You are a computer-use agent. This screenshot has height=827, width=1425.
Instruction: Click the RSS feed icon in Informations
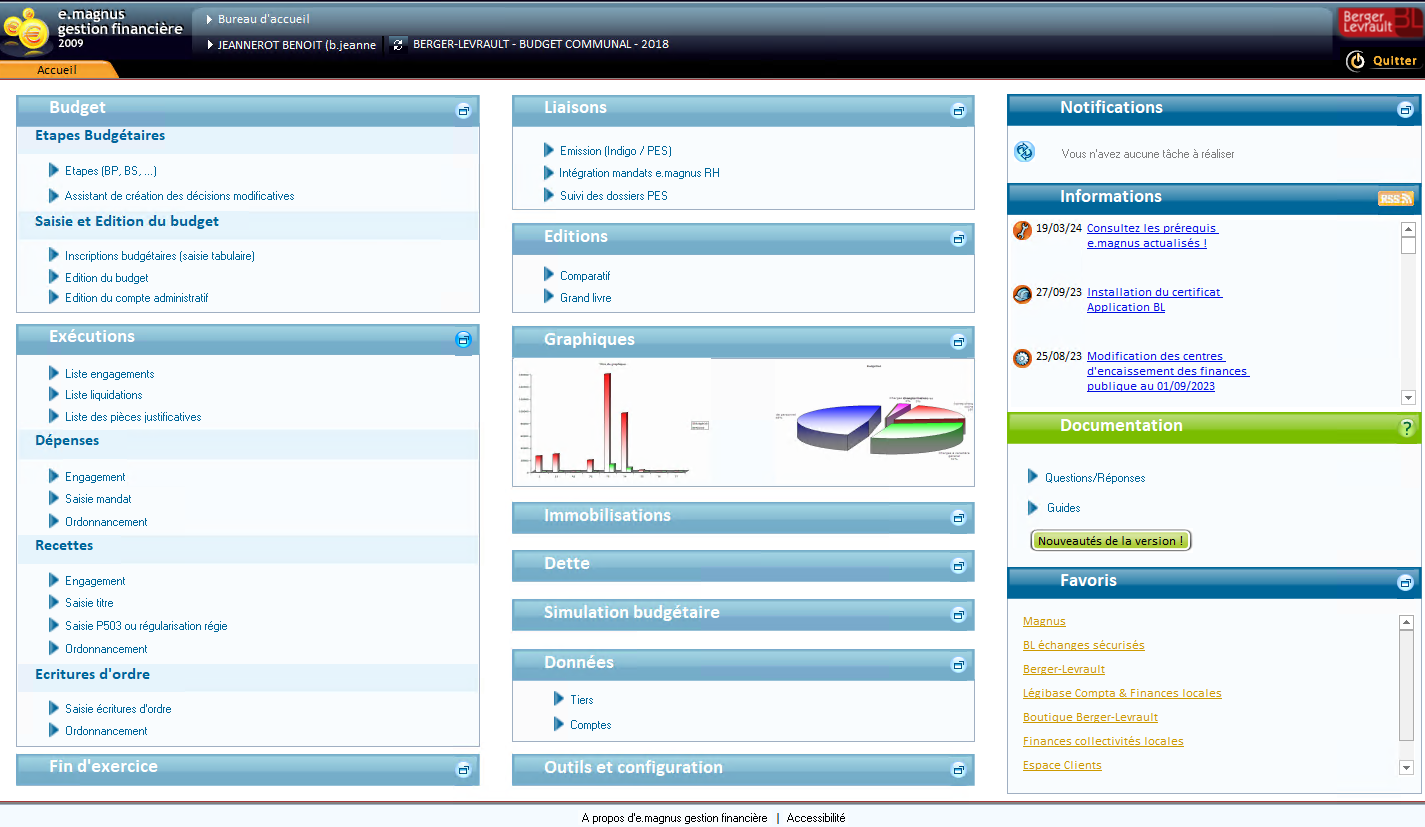tap(1395, 198)
